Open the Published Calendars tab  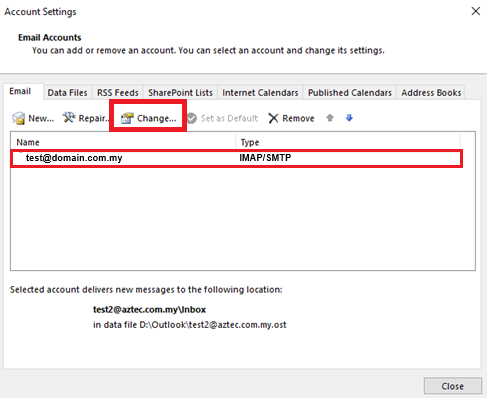350,93
